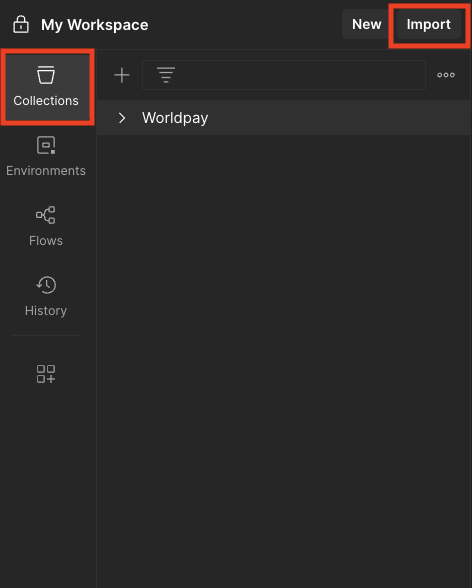Screen dimensions: 472x588
Task: Click the workspace lock icon
Action: tap(21, 25)
